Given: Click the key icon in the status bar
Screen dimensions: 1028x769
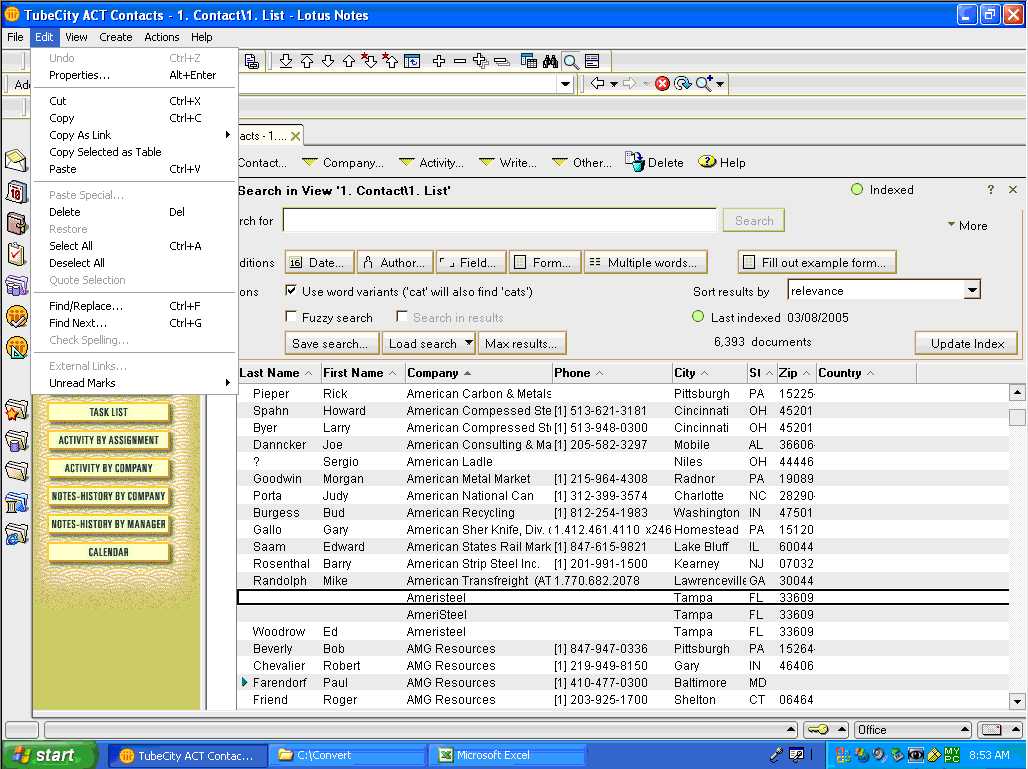Looking at the screenshot, I should (x=818, y=730).
